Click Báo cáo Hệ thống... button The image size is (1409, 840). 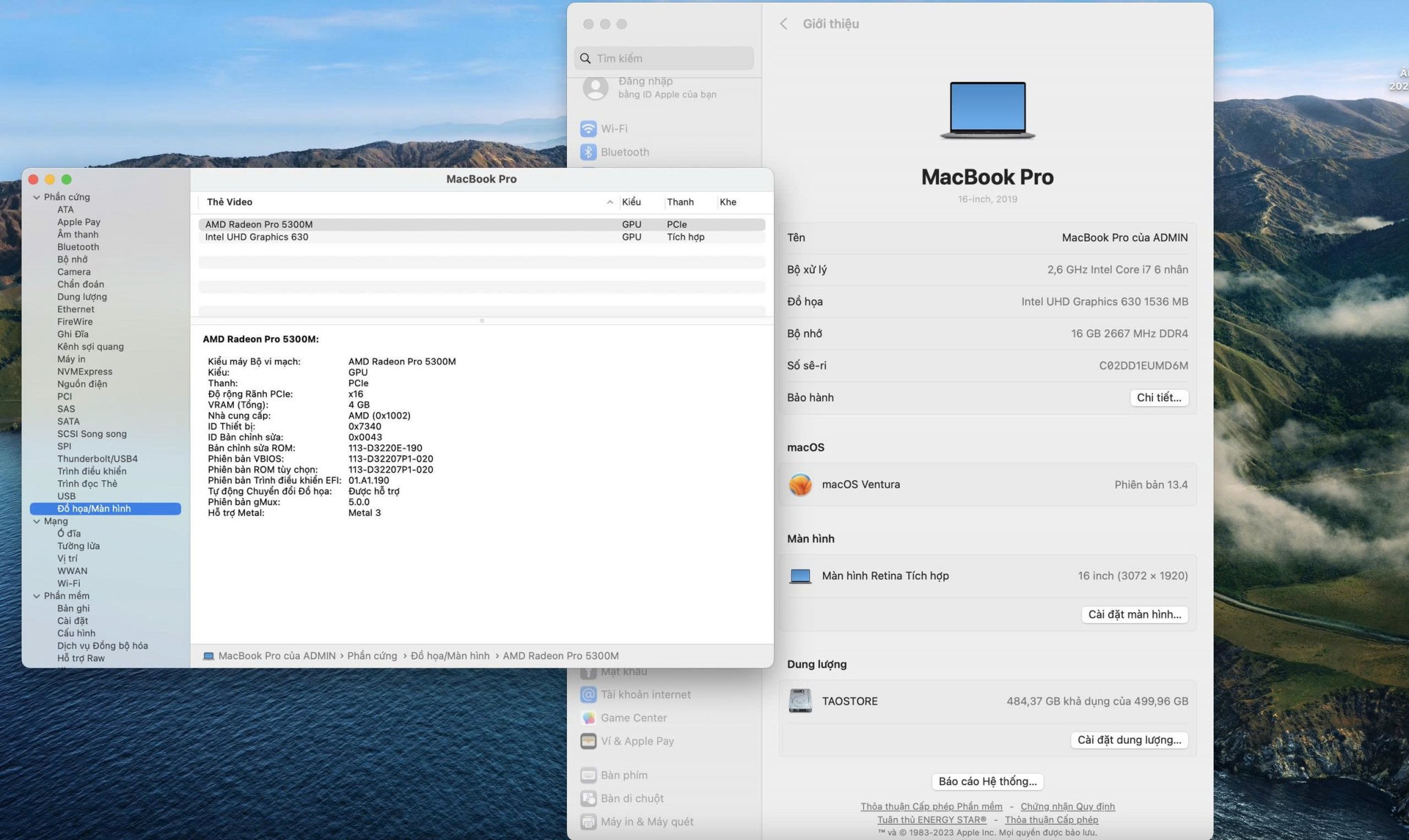coord(987,782)
